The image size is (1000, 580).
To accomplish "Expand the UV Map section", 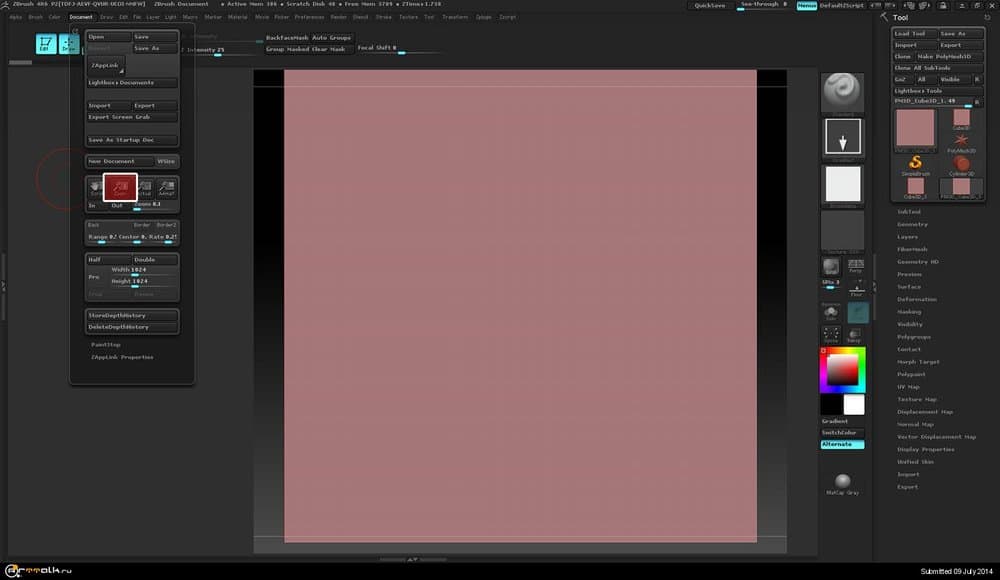I will [908, 387].
